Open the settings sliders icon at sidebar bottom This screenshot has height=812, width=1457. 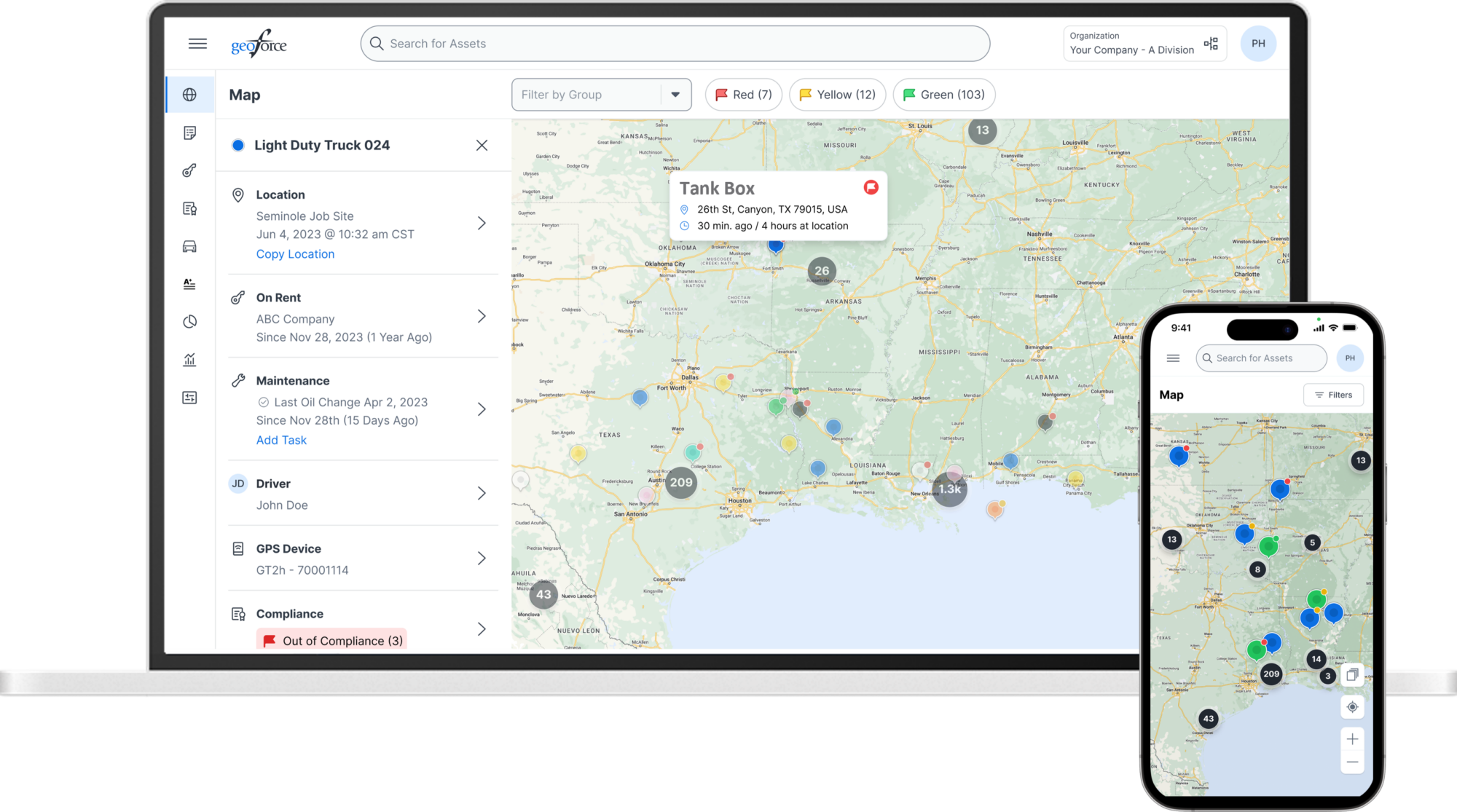coord(189,397)
